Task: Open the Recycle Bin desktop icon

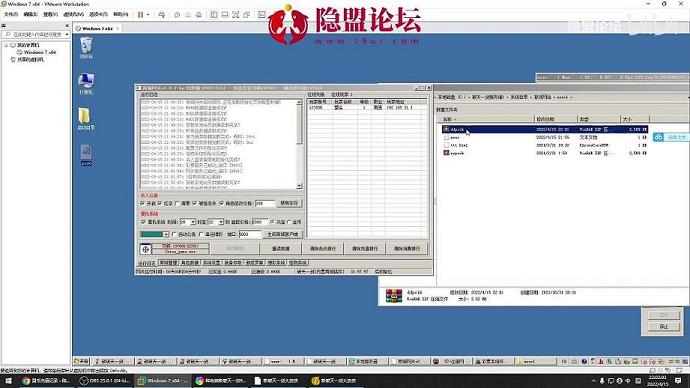Action: tap(86, 48)
